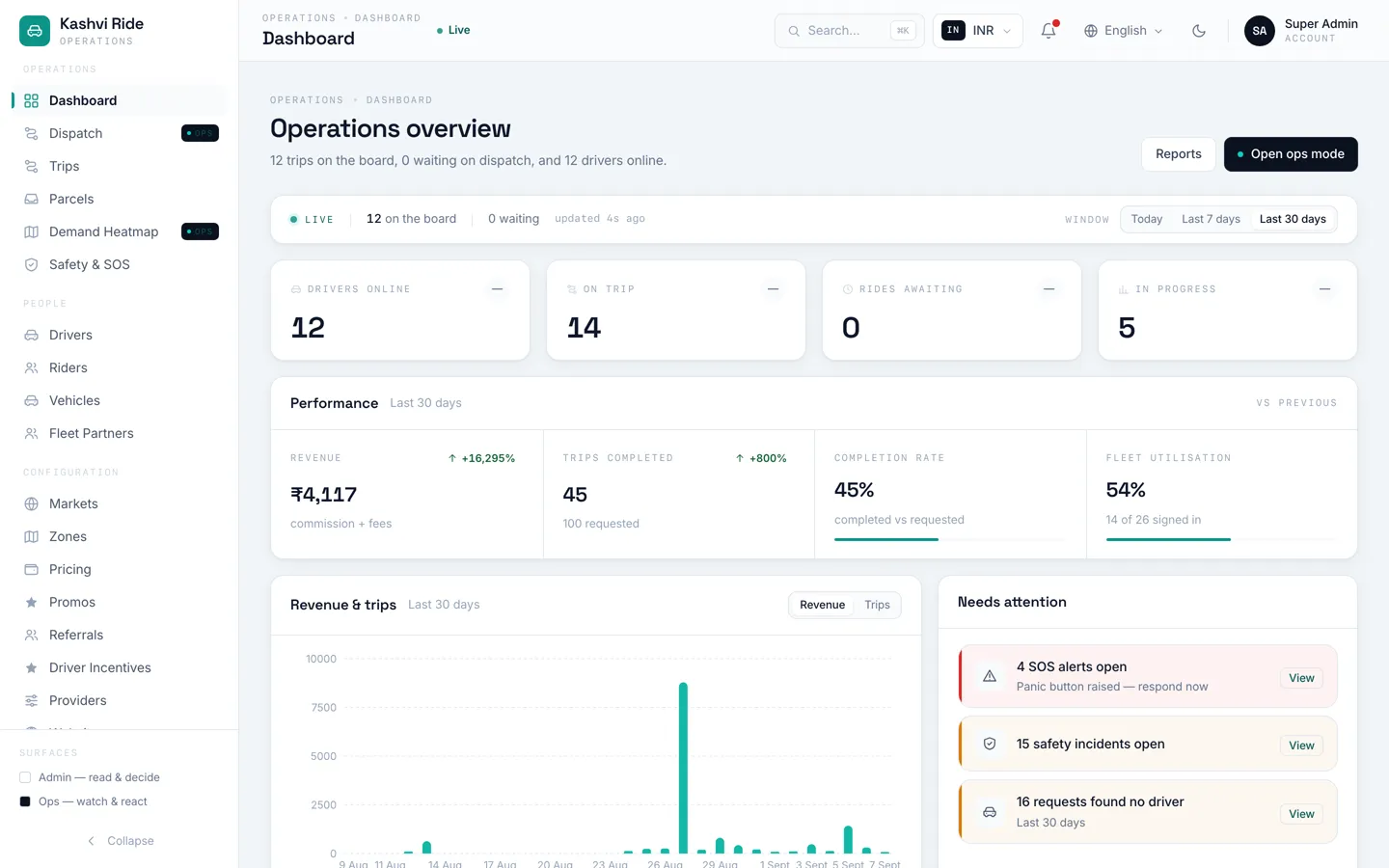The image size is (1389, 868).
Task: Click the Reports button
Action: pyautogui.click(x=1178, y=154)
